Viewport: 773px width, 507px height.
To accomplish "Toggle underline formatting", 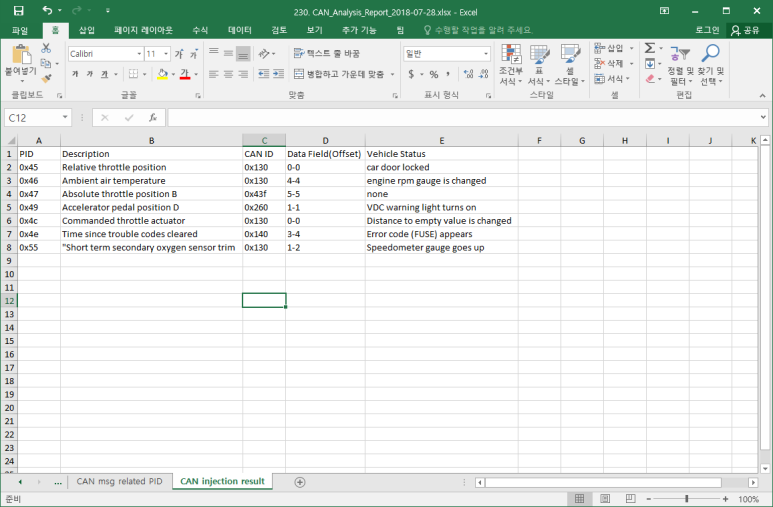I will 105,74.
